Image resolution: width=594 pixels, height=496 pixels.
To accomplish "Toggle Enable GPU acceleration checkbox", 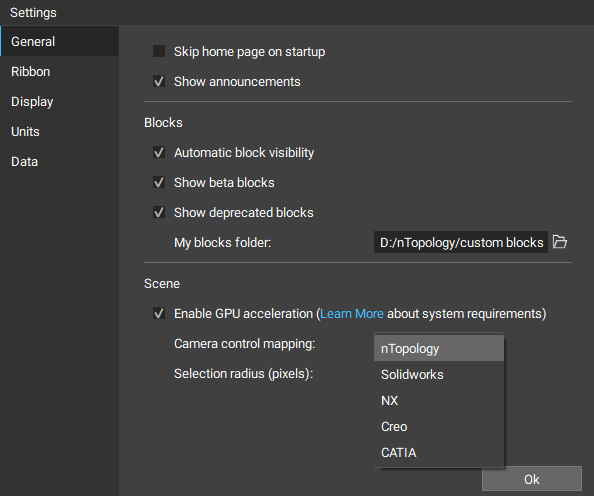I will click(x=159, y=313).
